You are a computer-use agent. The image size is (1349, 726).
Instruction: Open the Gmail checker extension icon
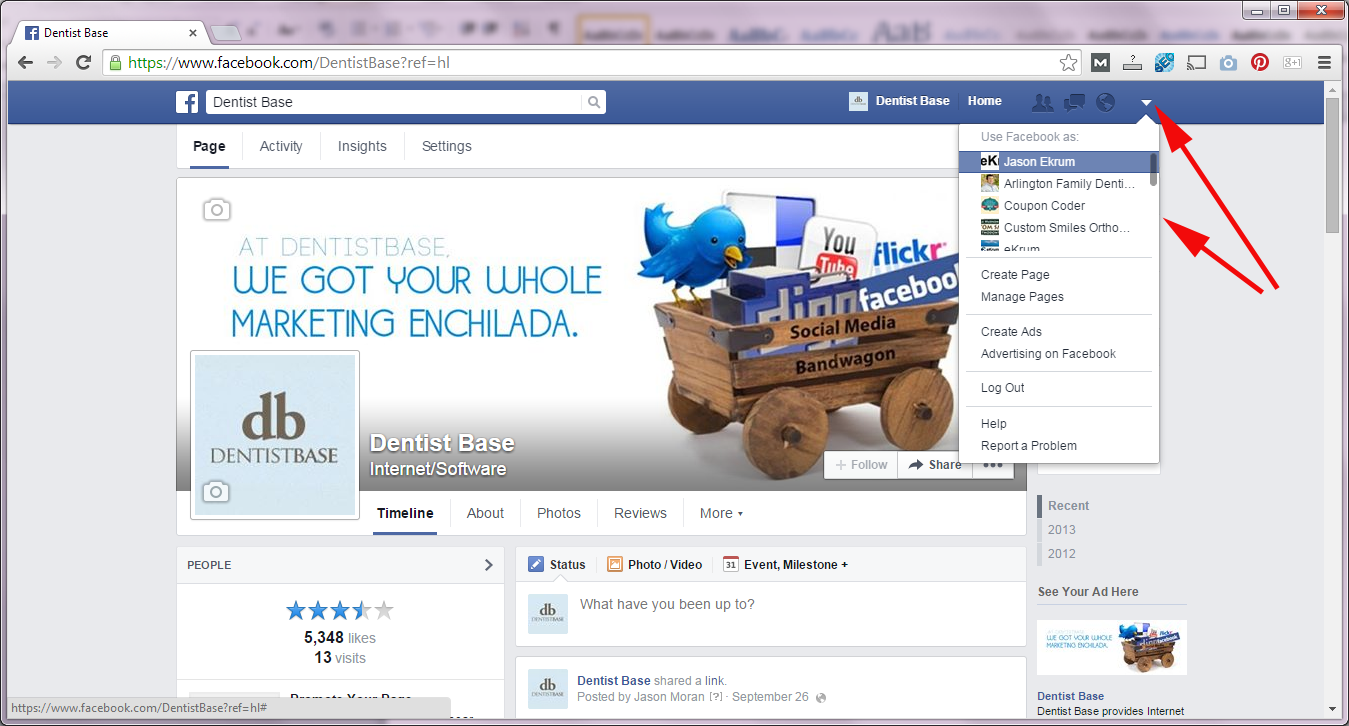1100,62
